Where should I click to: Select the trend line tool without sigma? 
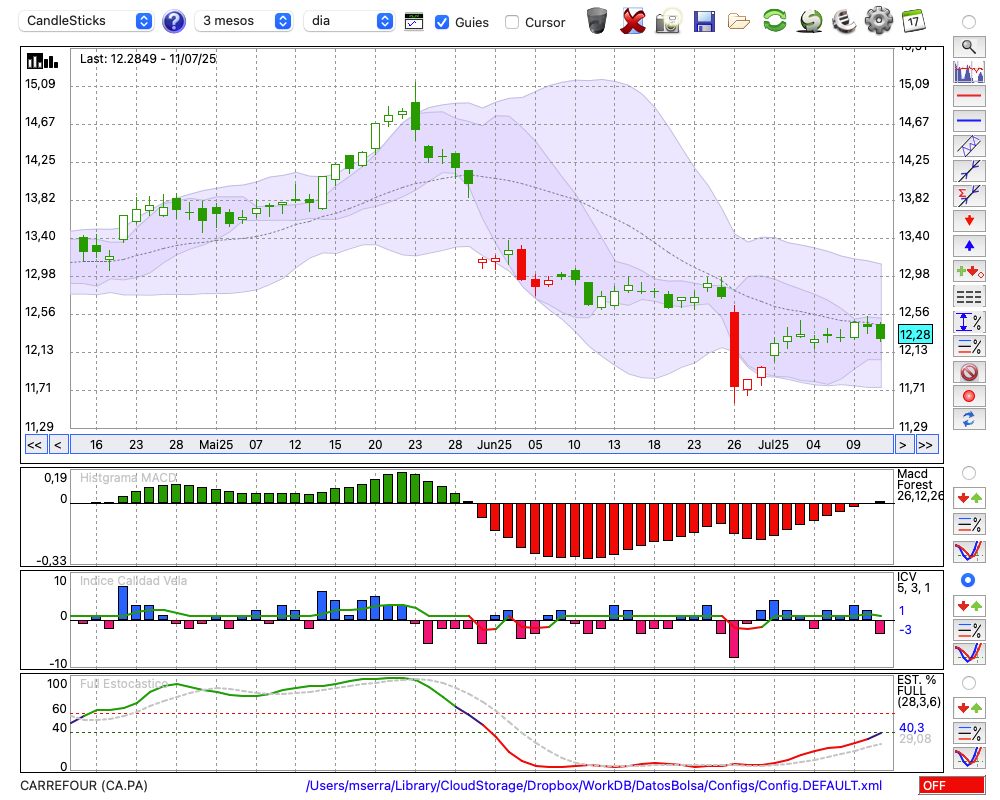pos(969,171)
